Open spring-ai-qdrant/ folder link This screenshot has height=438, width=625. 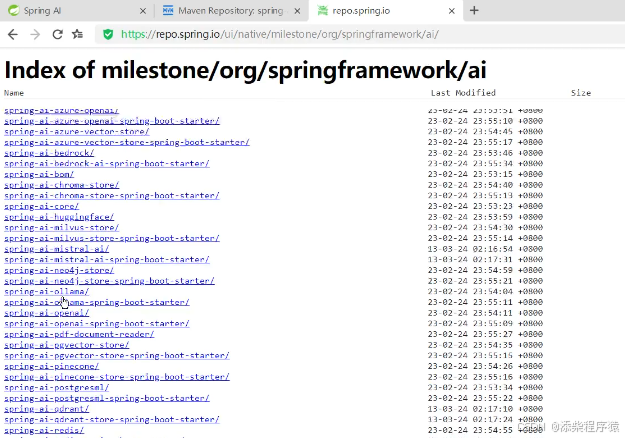click(46, 409)
